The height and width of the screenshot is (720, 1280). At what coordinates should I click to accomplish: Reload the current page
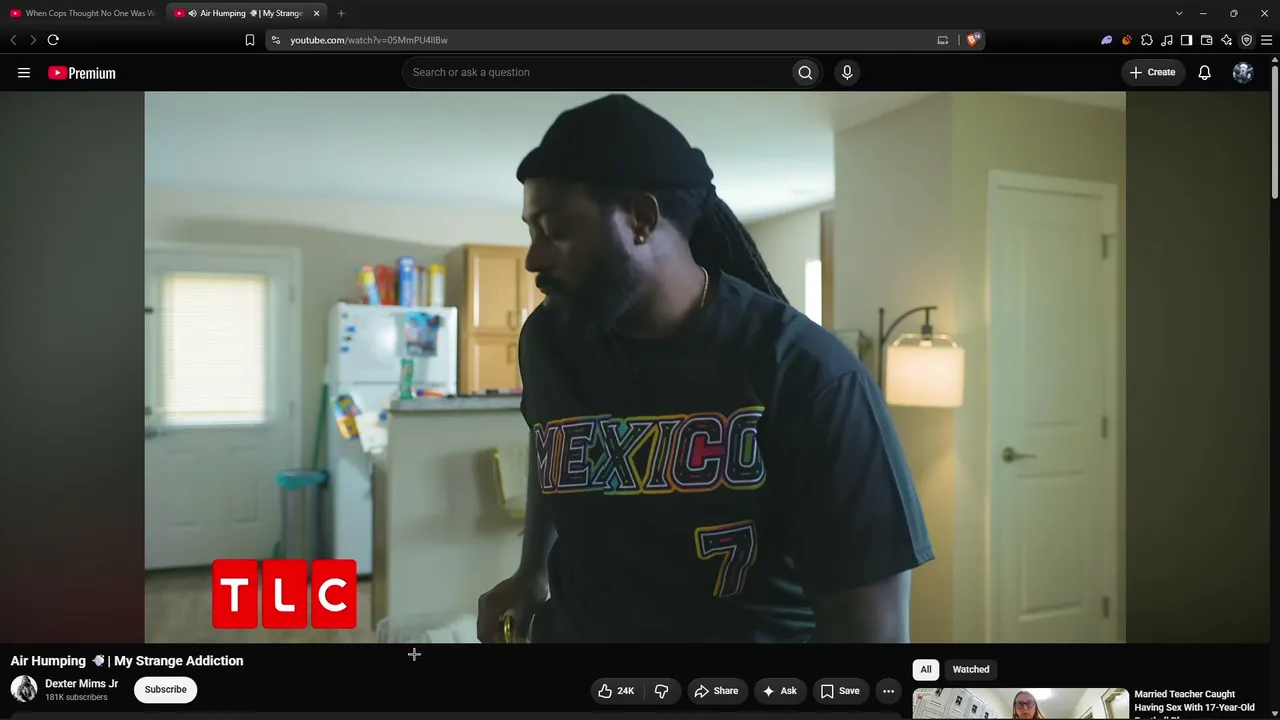(x=53, y=40)
